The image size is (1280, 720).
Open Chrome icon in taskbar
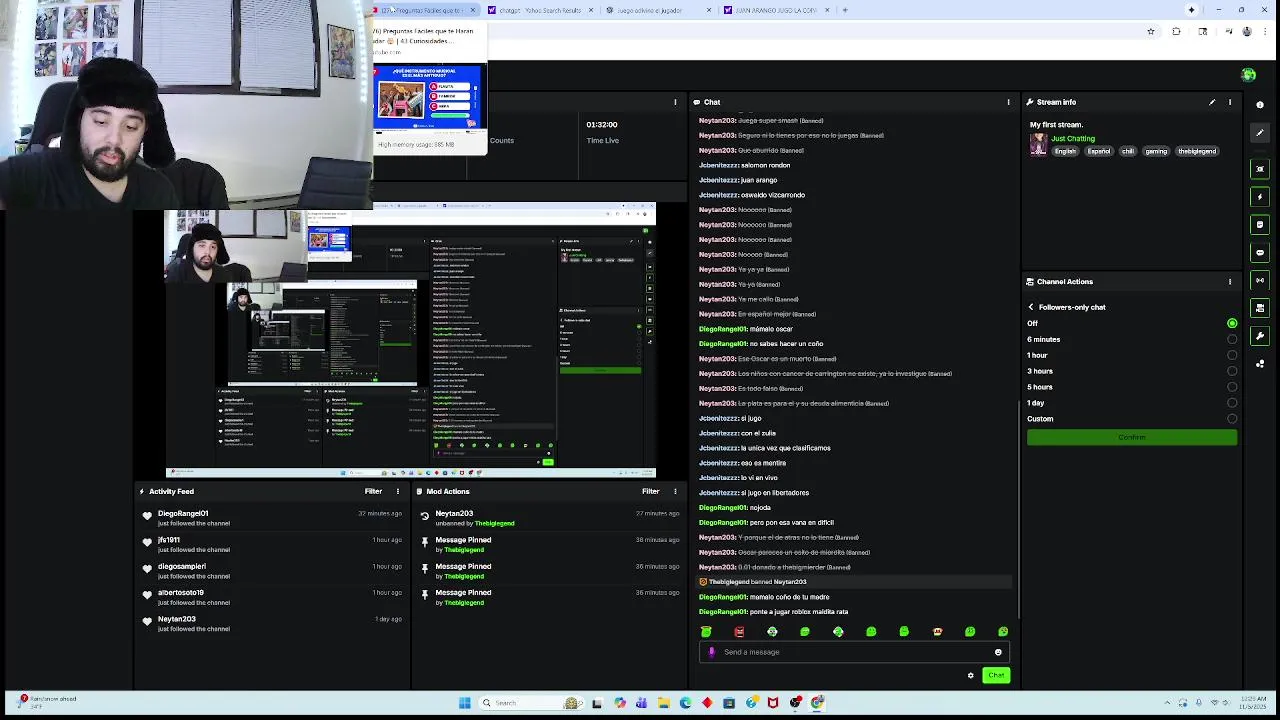pos(817,703)
